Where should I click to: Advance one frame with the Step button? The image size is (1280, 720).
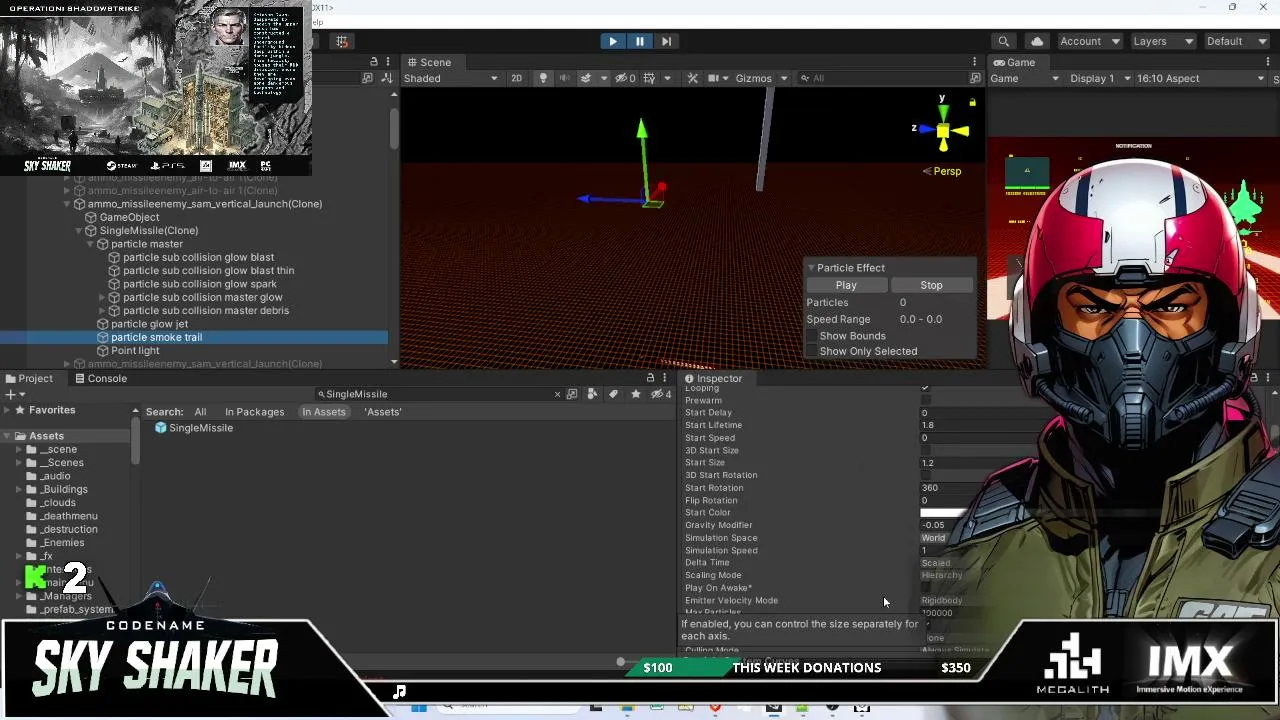(666, 41)
